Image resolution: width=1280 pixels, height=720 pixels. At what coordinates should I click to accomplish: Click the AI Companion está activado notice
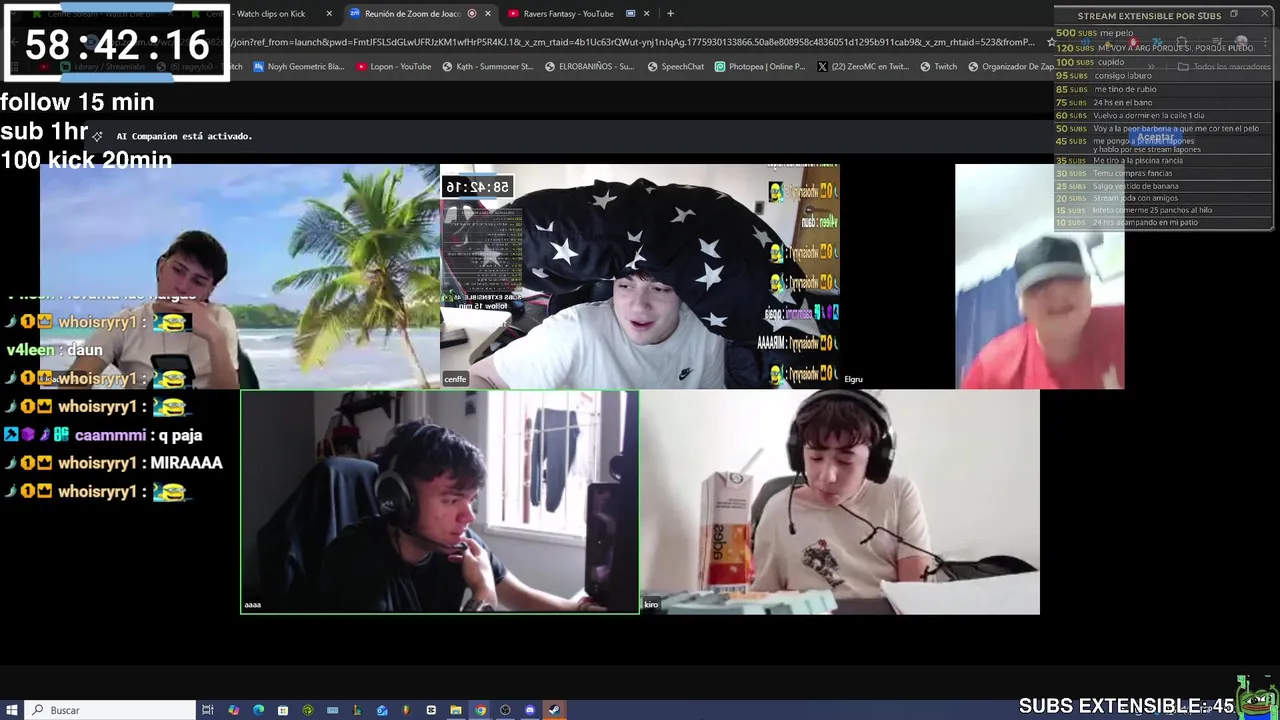(x=184, y=136)
